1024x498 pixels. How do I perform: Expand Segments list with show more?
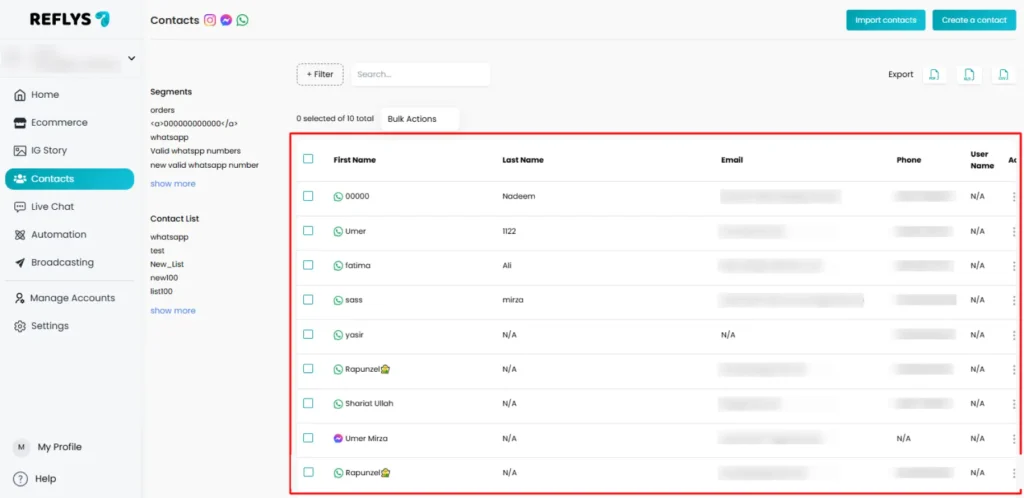click(x=173, y=184)
